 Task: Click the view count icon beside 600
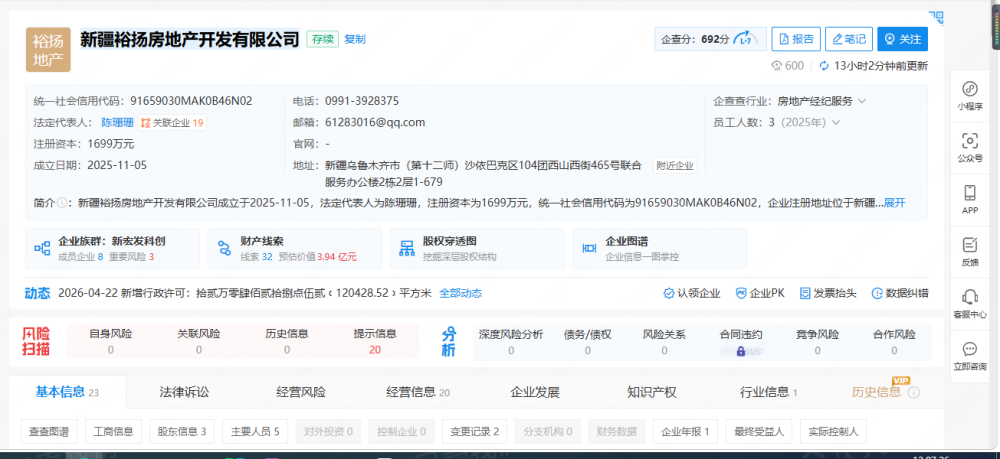pyautogui.click(x=776, y=66)
